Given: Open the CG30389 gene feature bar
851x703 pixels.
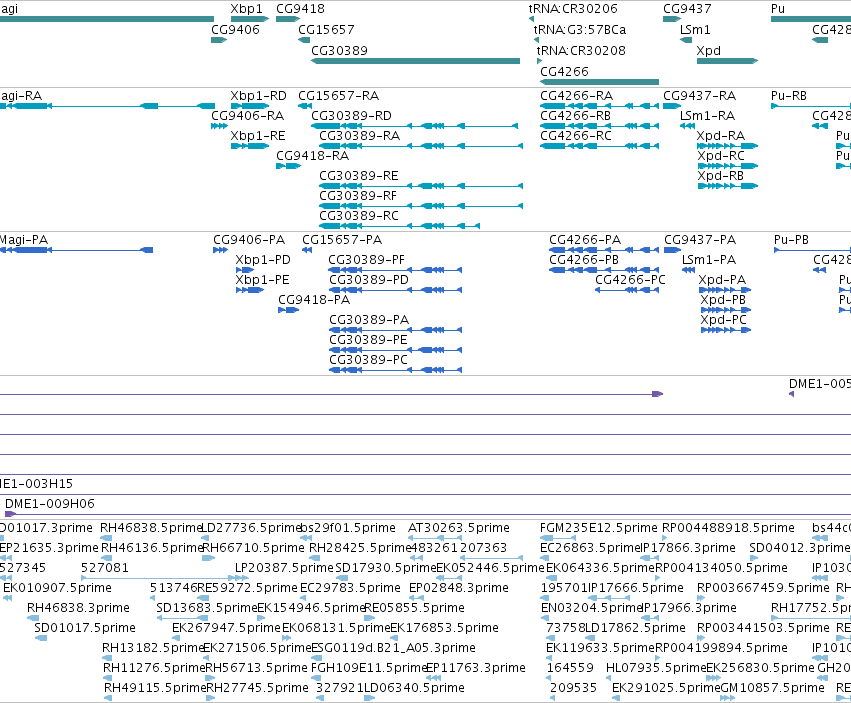Looking at the screenshot, I should pyautogui.click(x=415, y=61).
